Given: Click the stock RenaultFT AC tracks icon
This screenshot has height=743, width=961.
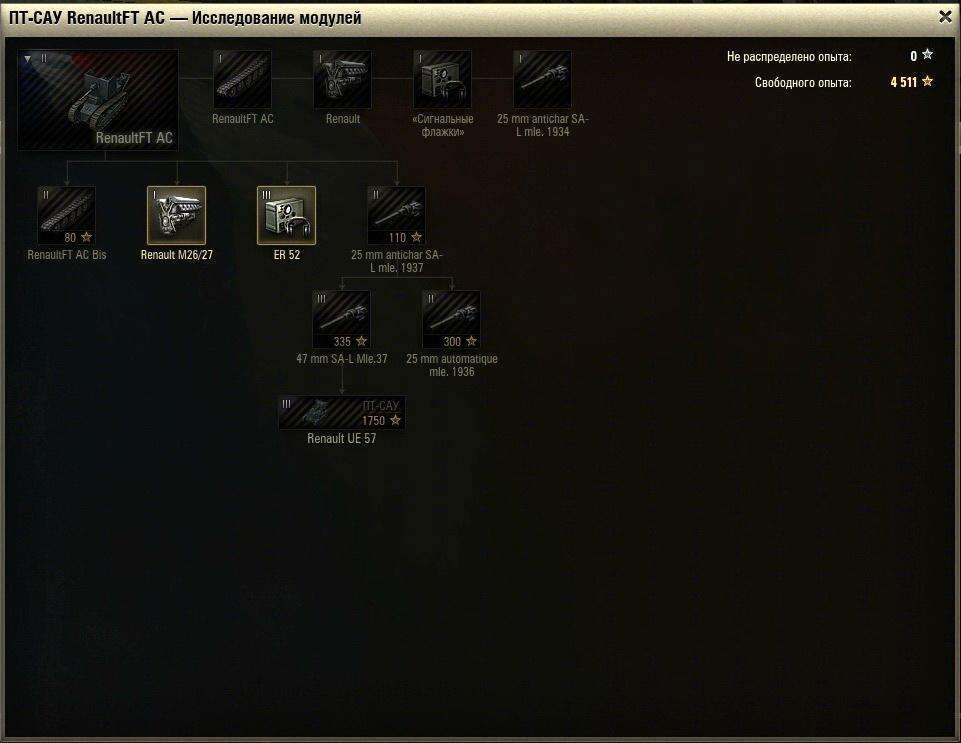Looking at the screenshot, I should pos(243,80).
